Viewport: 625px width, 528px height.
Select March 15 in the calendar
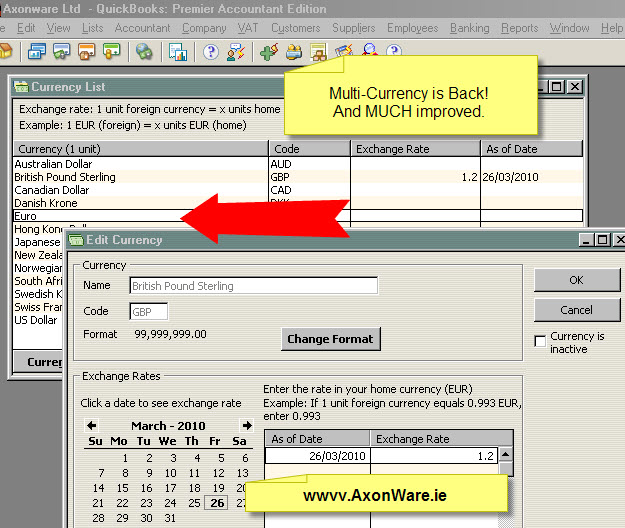pos(122,488)
